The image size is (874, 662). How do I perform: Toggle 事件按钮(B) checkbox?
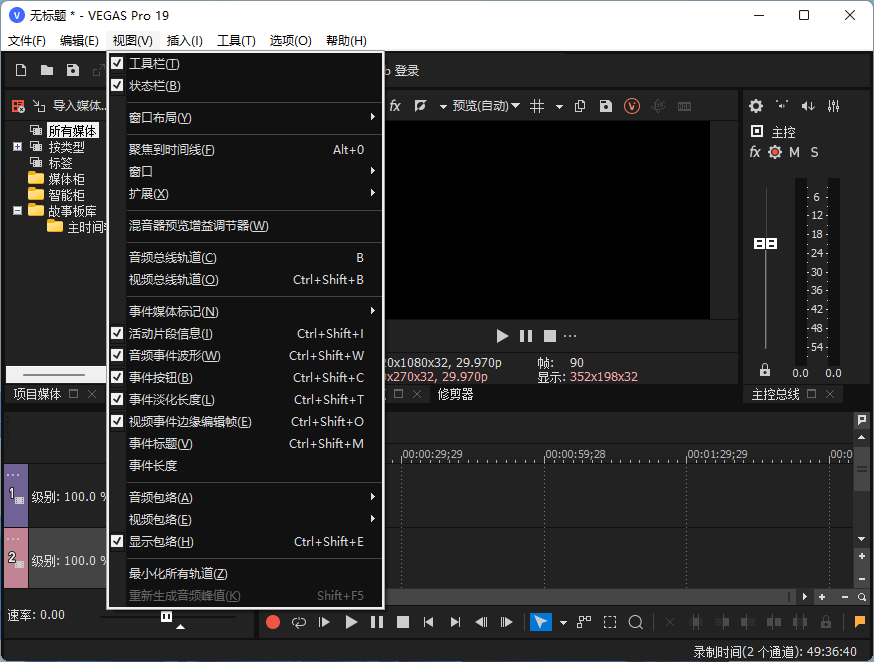[x=117, y=377]
